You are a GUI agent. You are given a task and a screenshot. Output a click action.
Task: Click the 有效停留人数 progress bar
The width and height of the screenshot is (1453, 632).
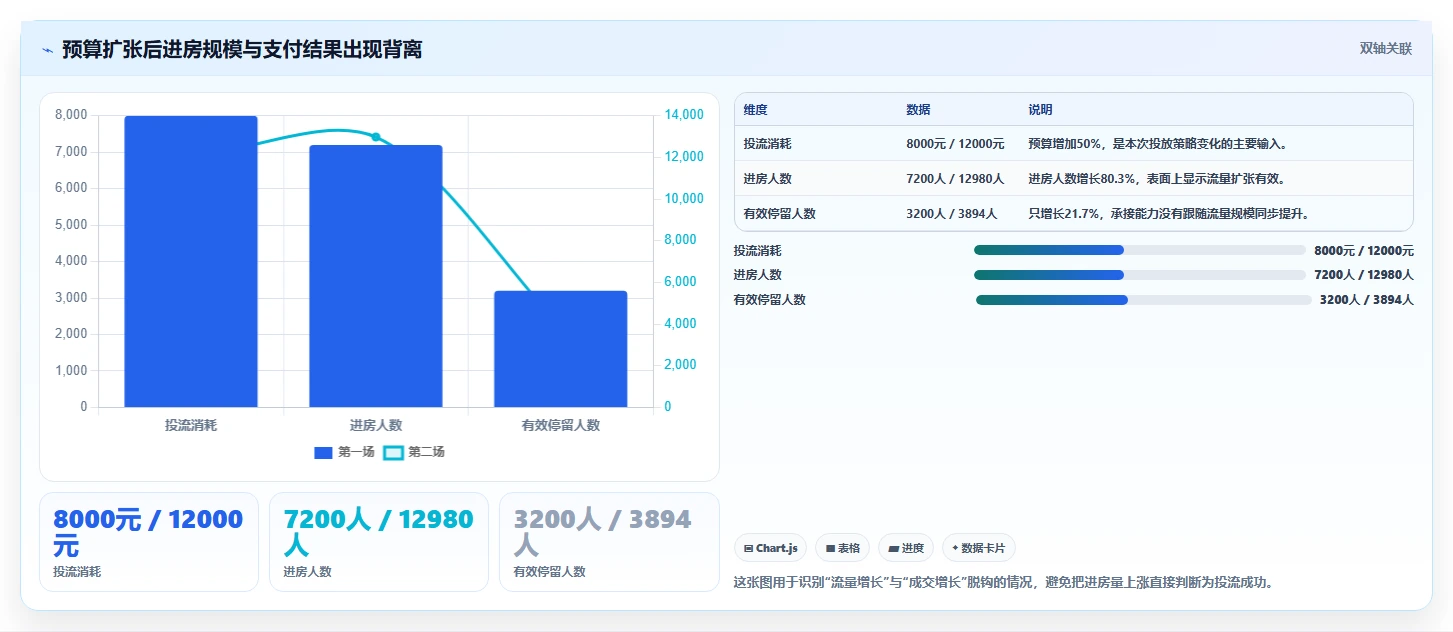1143,300
